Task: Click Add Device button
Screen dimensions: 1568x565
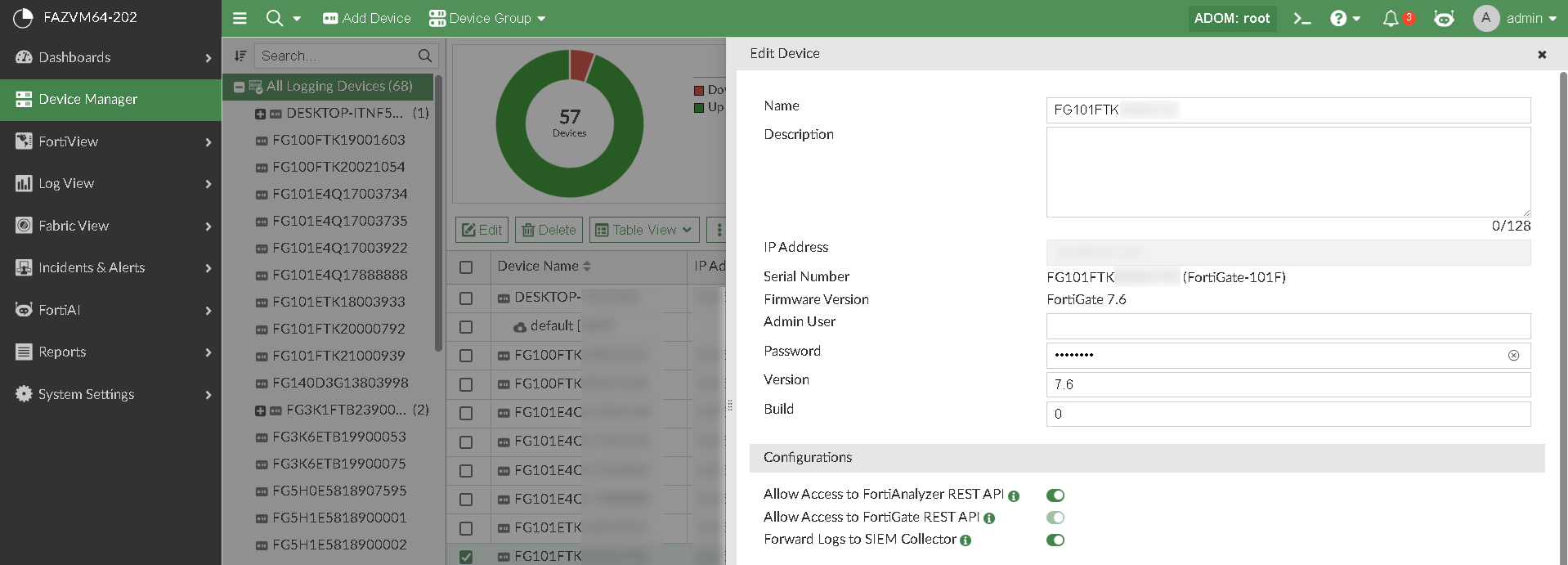Action: point(366,18)
